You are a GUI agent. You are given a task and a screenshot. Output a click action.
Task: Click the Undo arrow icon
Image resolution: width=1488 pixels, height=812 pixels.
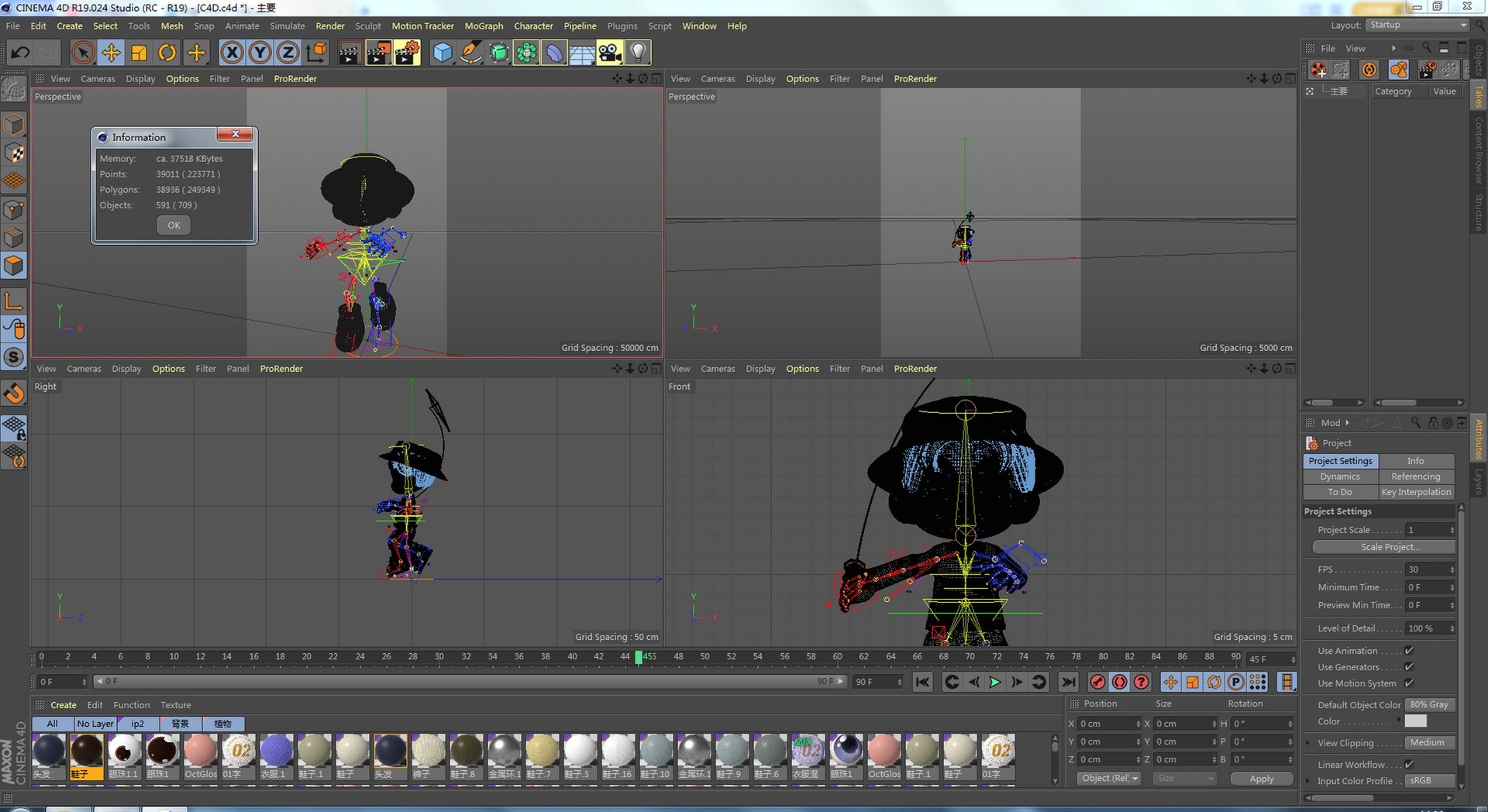[x=20, y=53]
